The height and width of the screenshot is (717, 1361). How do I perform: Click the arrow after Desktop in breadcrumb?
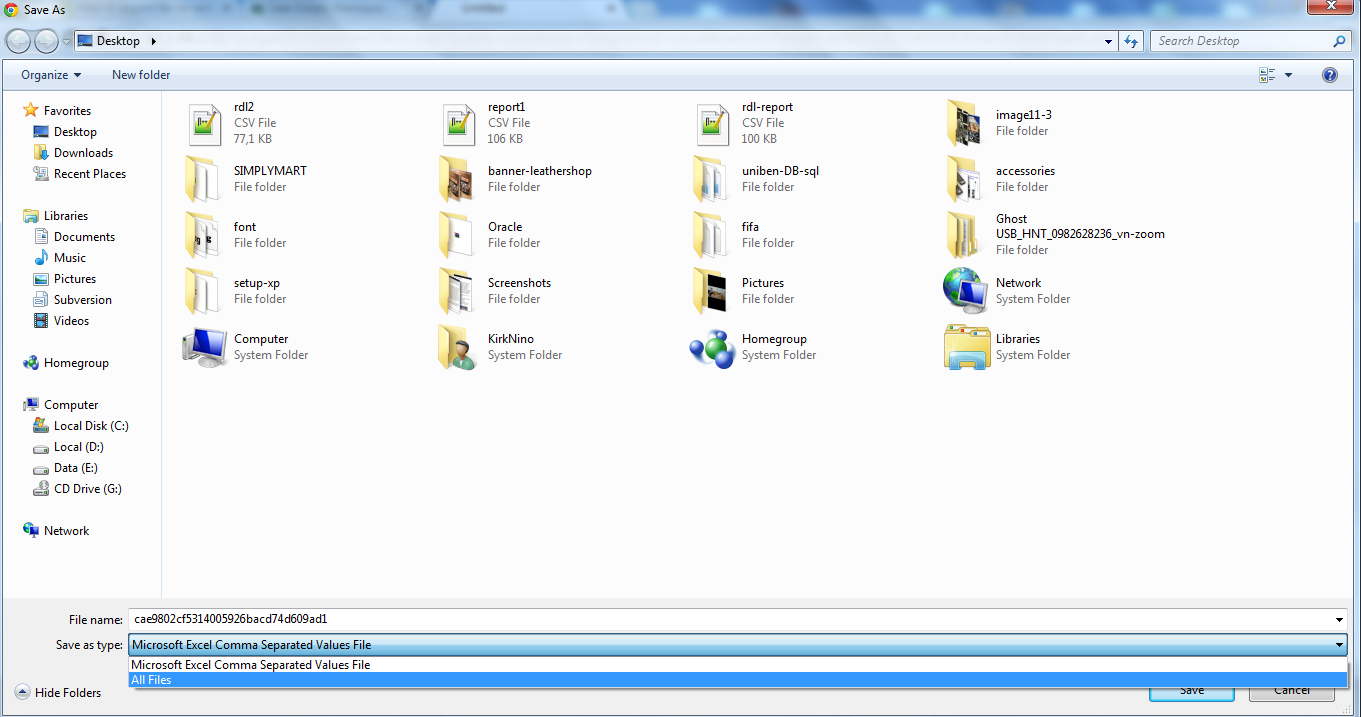[153, 41]
